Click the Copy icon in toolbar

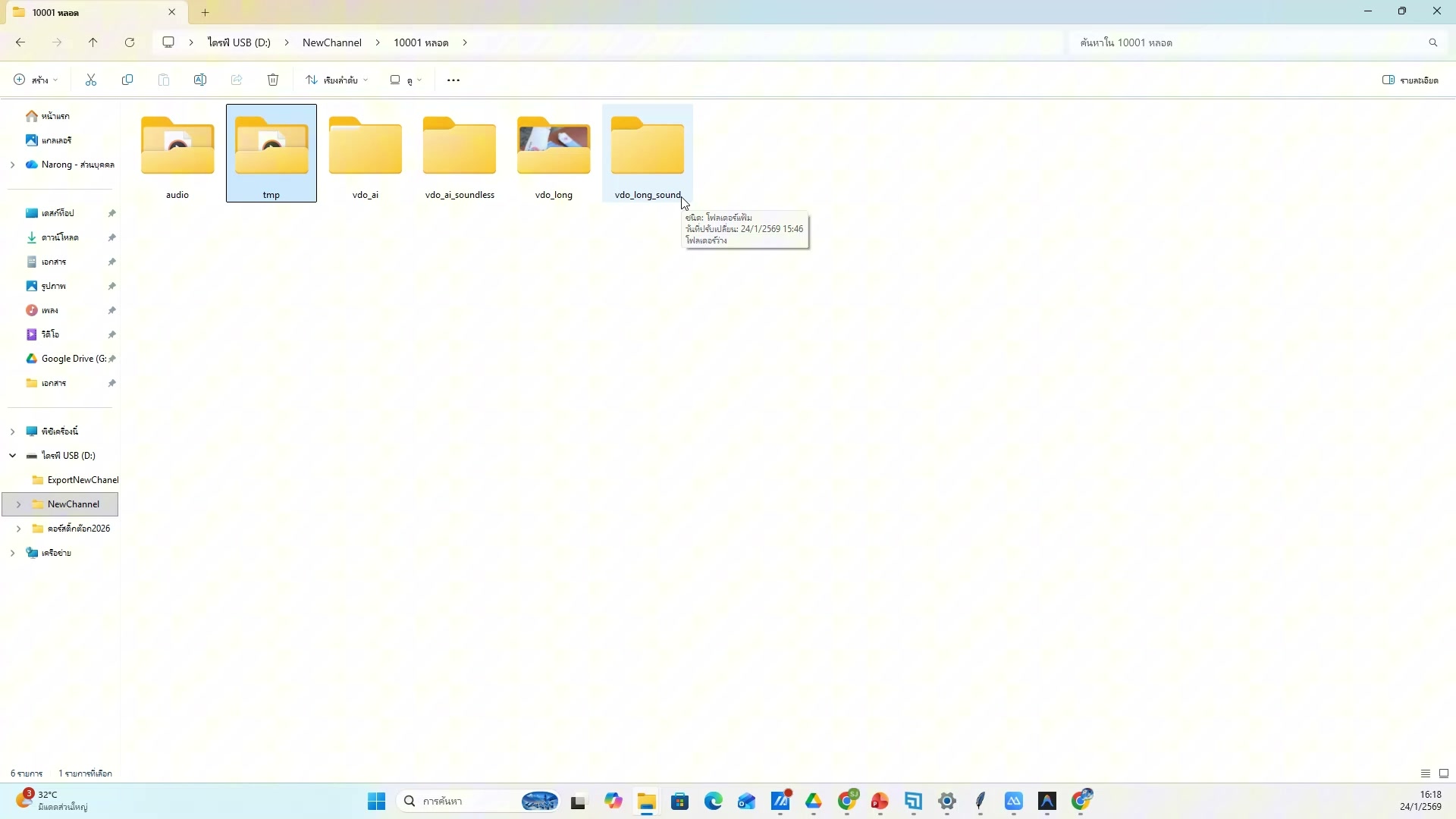127,80
